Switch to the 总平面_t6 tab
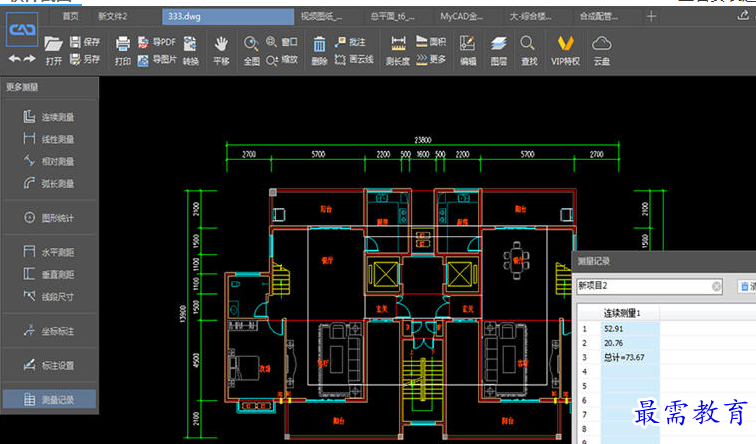This screenshot has width=756, height=444. click(392, 16)
